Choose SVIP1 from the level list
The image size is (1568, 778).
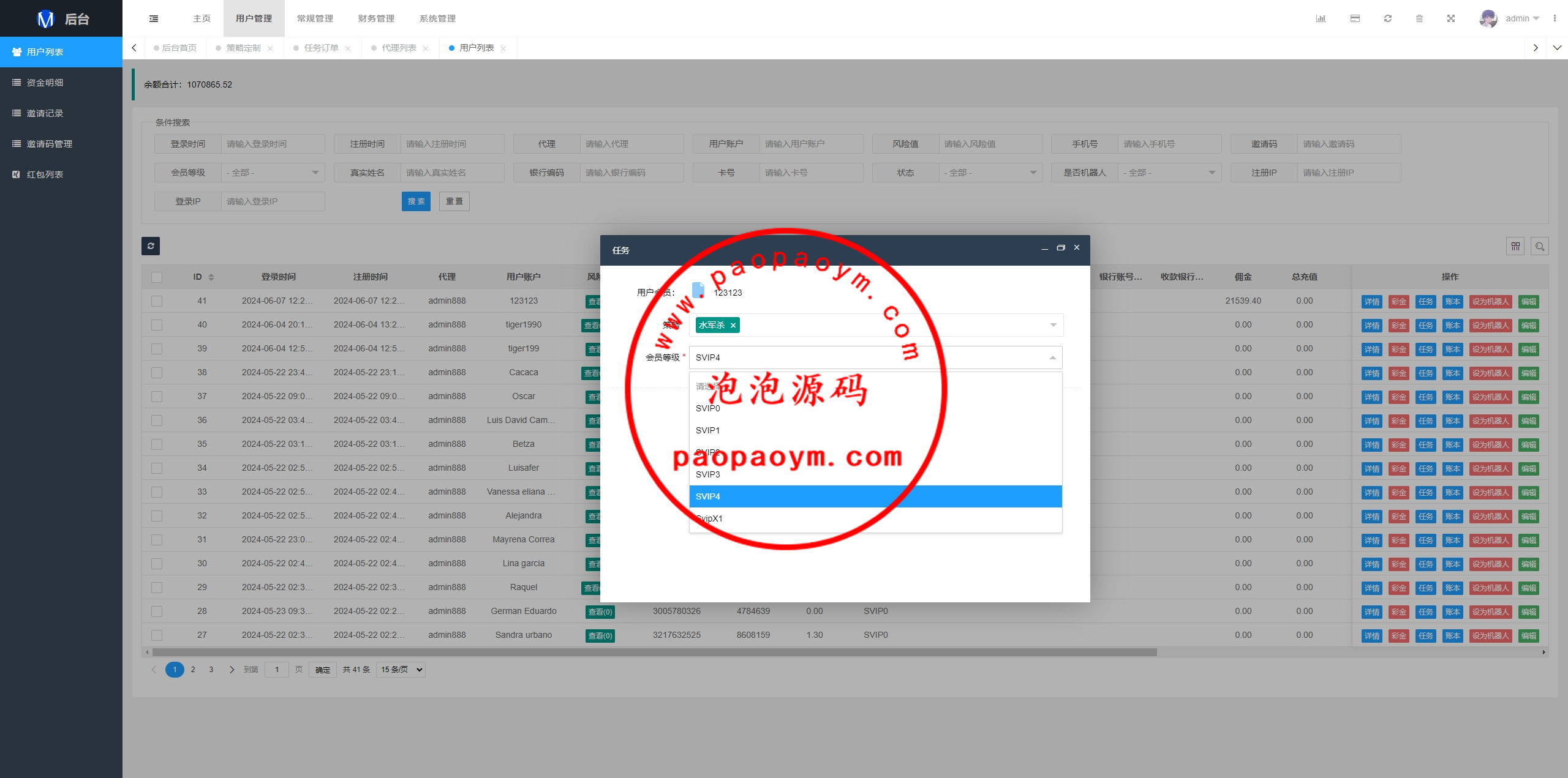click(876, 430)
